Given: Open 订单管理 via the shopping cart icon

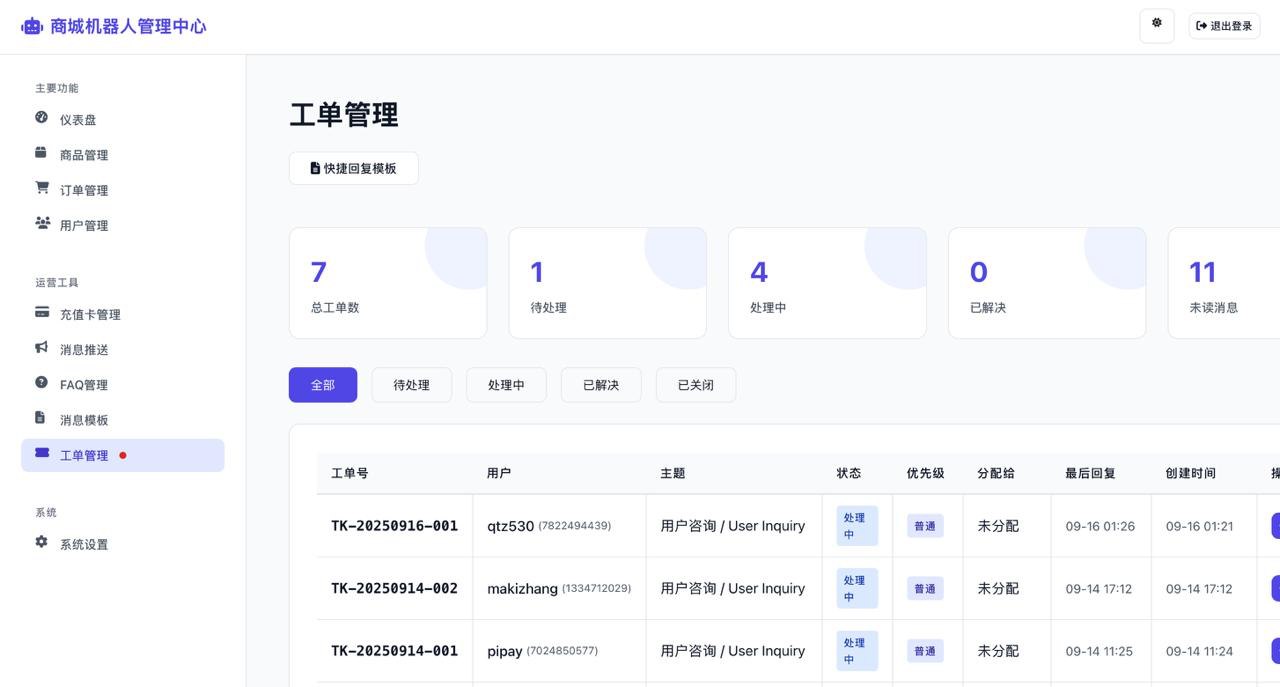Looking at the screenshot, I should (x=41, y=189).
